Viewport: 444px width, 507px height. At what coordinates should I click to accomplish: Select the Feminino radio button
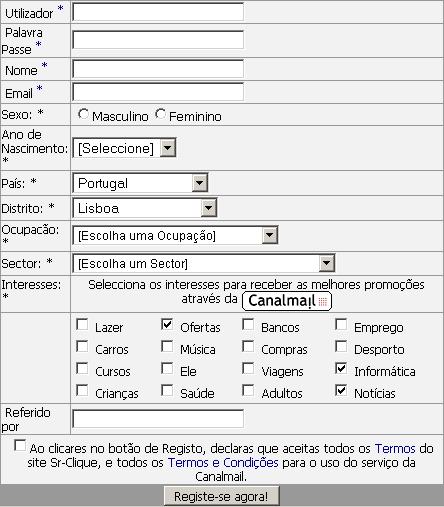160,114
